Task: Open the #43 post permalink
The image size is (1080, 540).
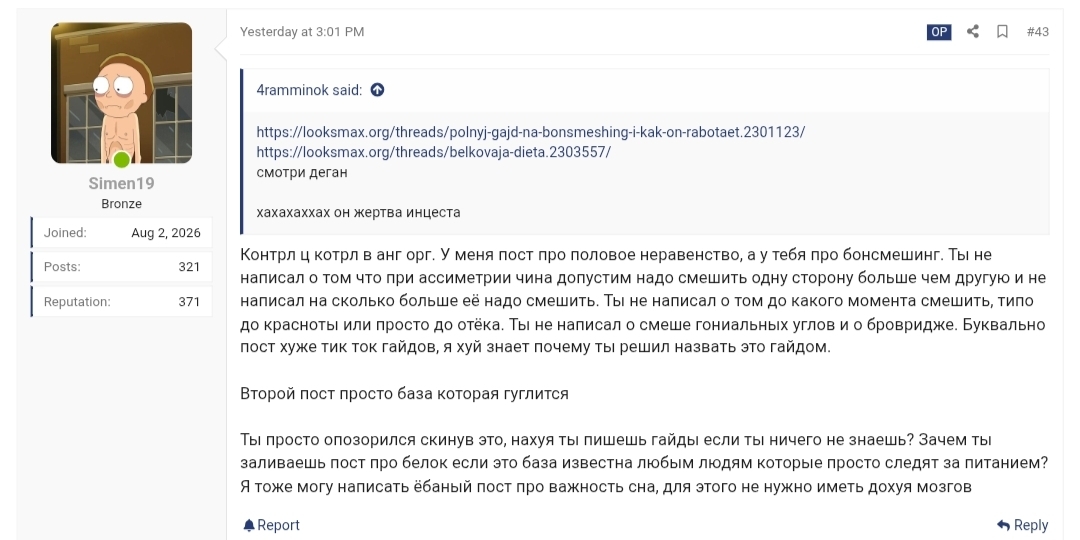Action: (x=1037, y=32)
